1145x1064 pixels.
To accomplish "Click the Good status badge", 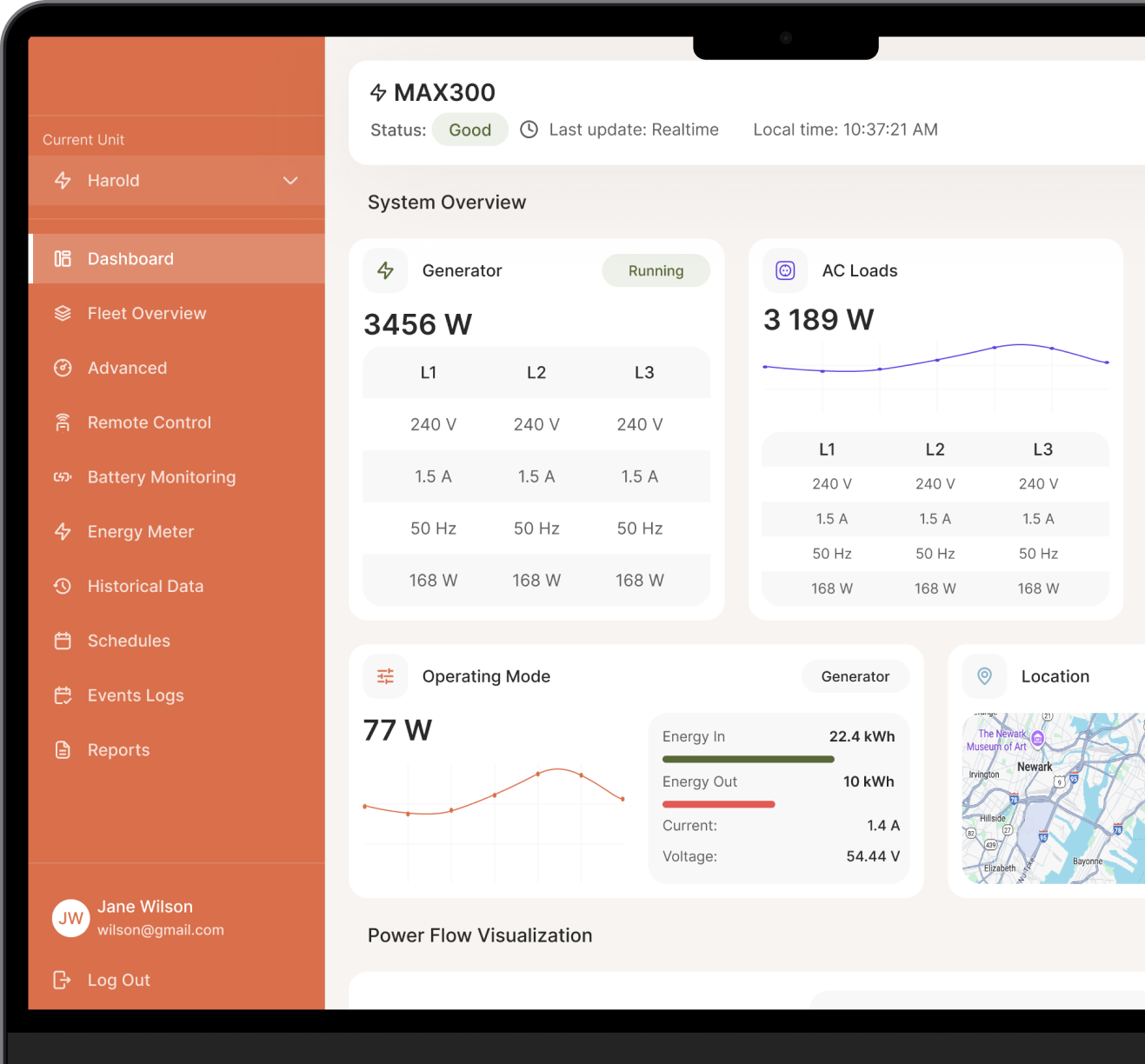I will point(470,130).
